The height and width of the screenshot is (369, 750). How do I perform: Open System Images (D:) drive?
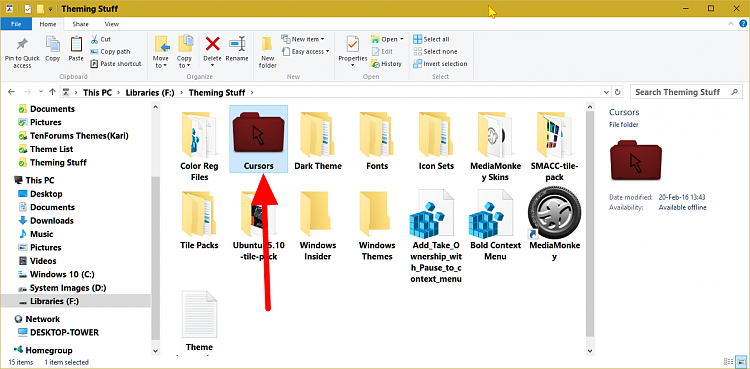click(x=68, y=288)
